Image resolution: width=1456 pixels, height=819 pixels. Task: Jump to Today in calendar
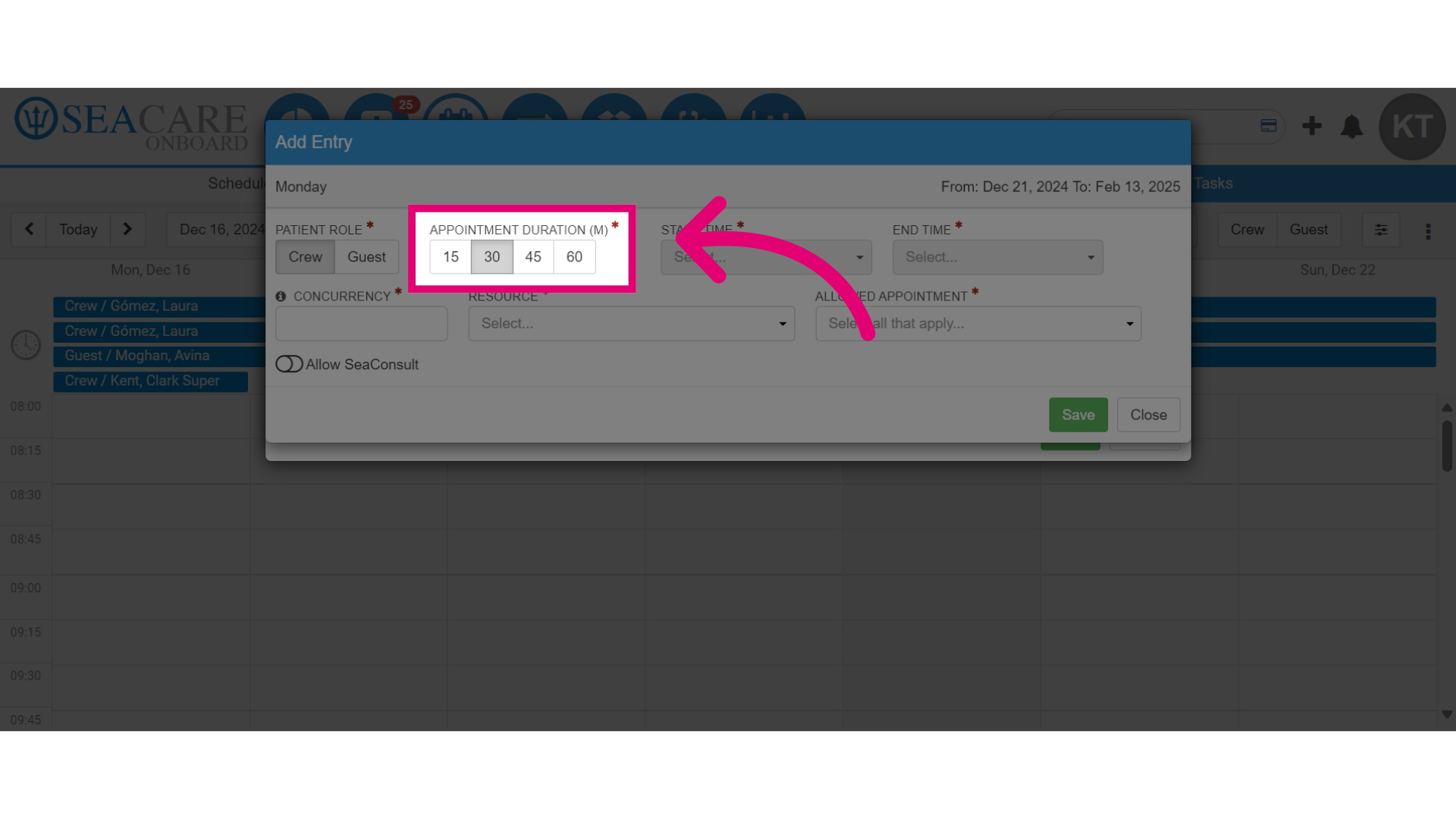click(78, 229)
